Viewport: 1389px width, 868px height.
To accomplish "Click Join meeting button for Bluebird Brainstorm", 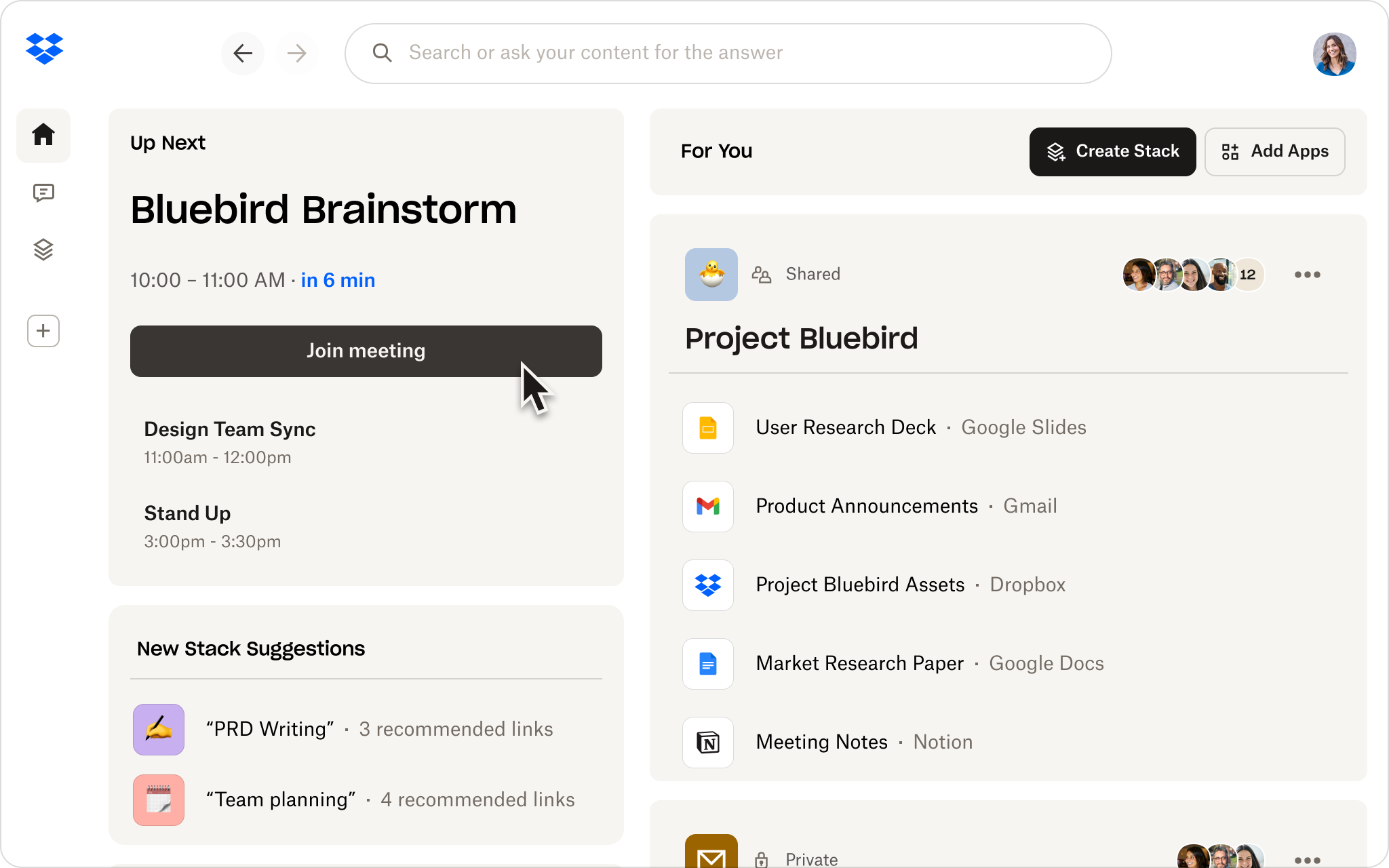I will coord(365,351).
